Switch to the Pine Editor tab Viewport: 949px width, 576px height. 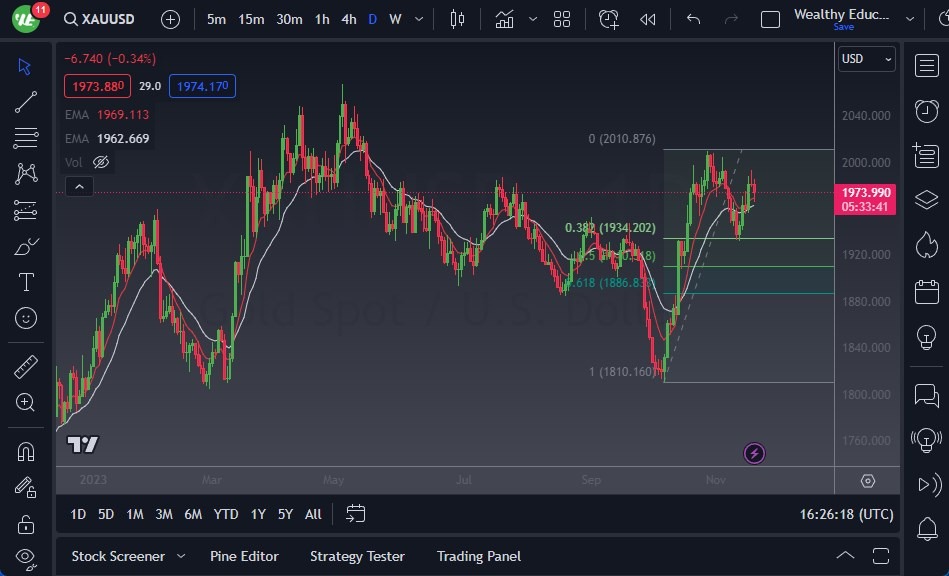click(244, 556)
